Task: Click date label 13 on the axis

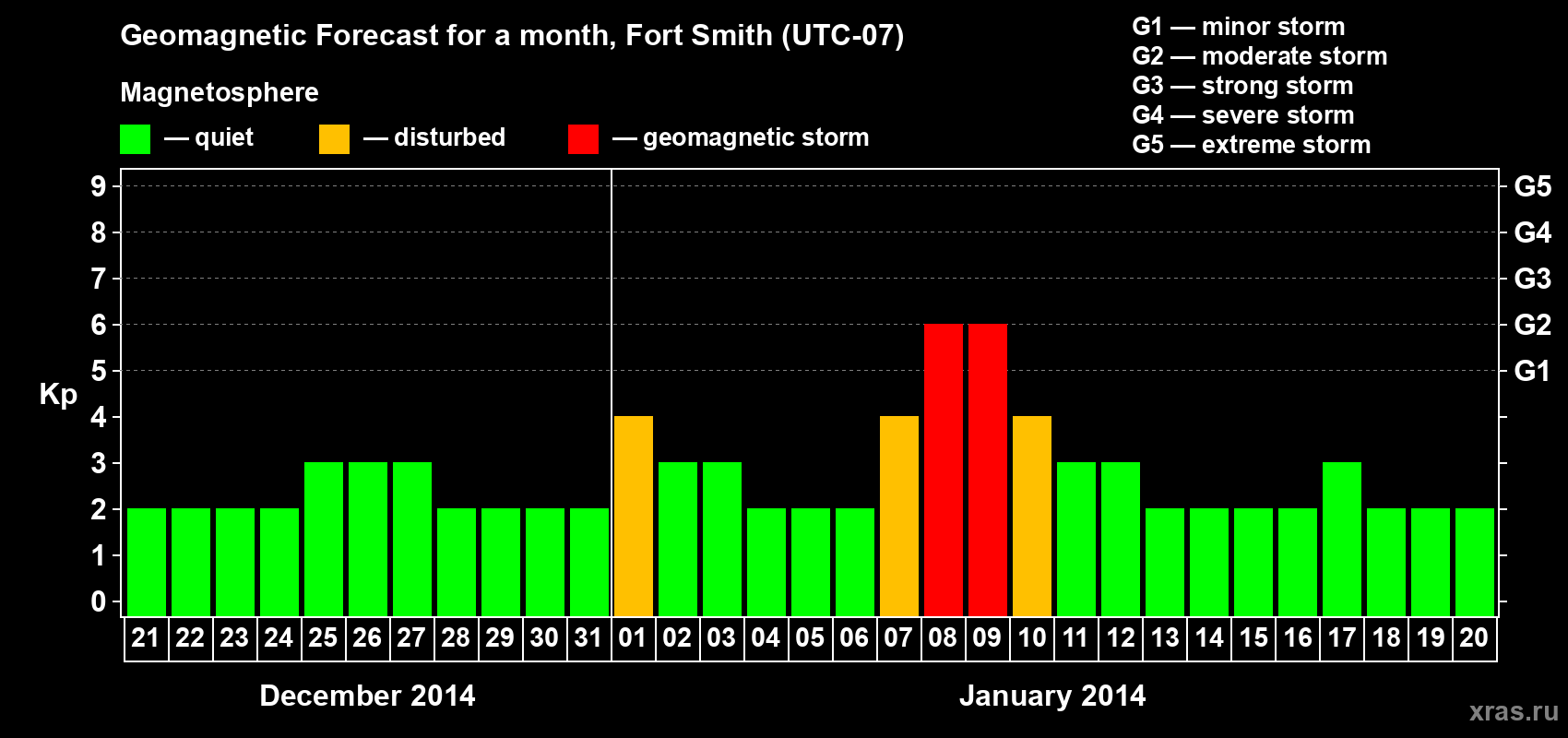Action: (1164, 637)
